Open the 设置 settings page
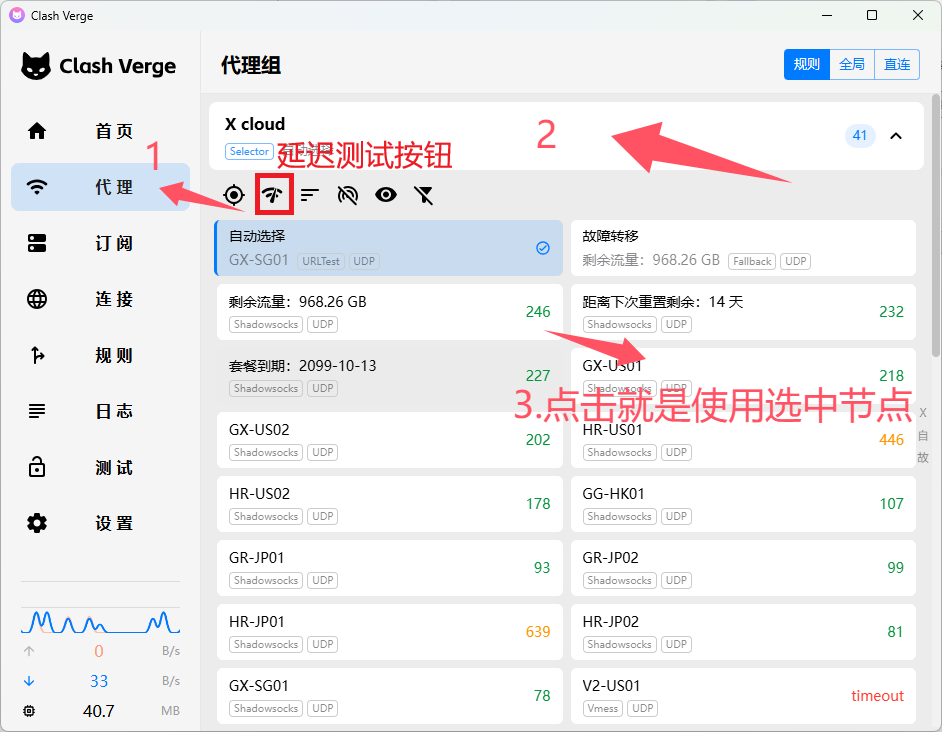 point(100,523)
